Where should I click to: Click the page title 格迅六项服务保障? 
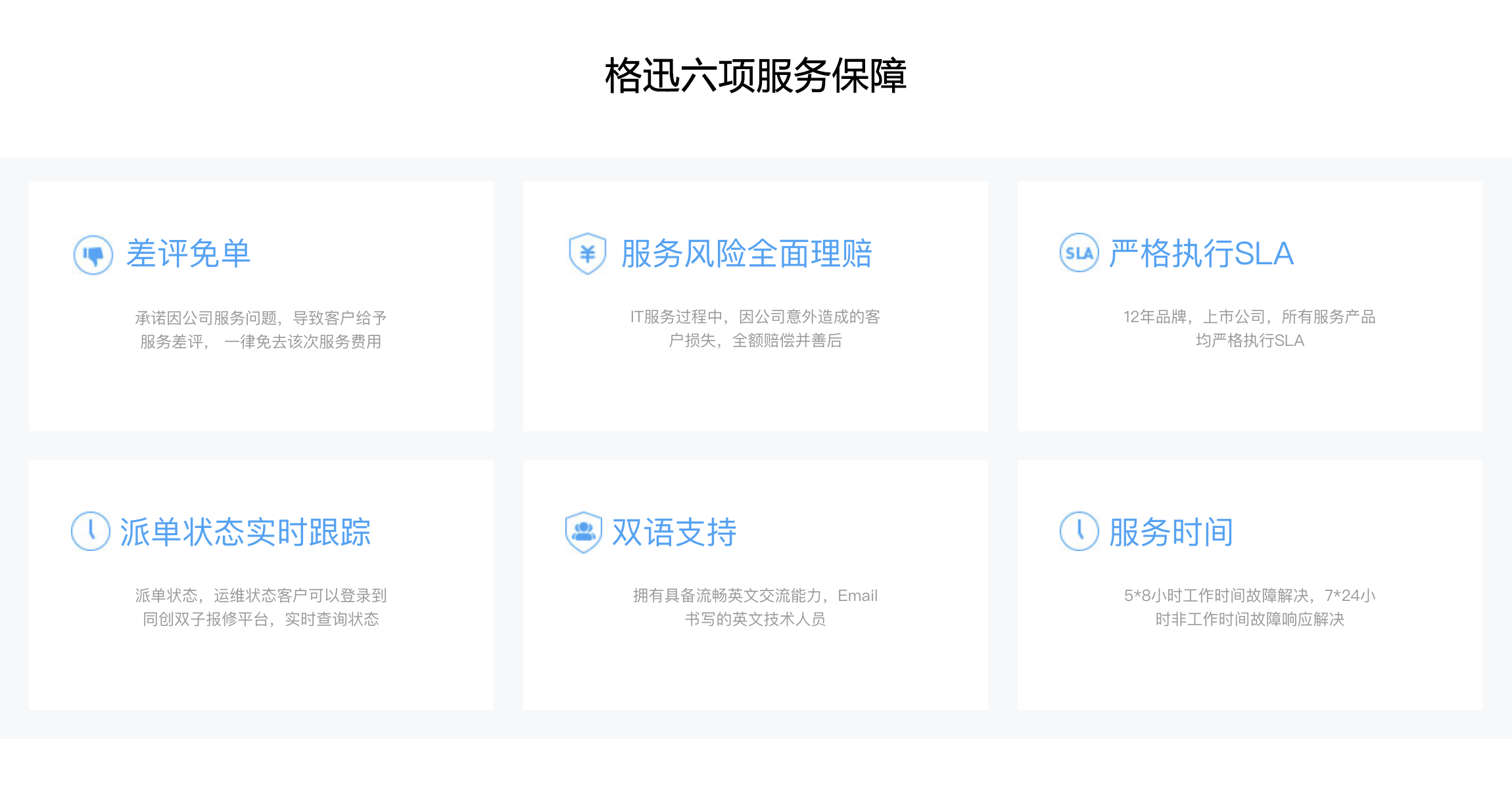[x=755, y=76]
